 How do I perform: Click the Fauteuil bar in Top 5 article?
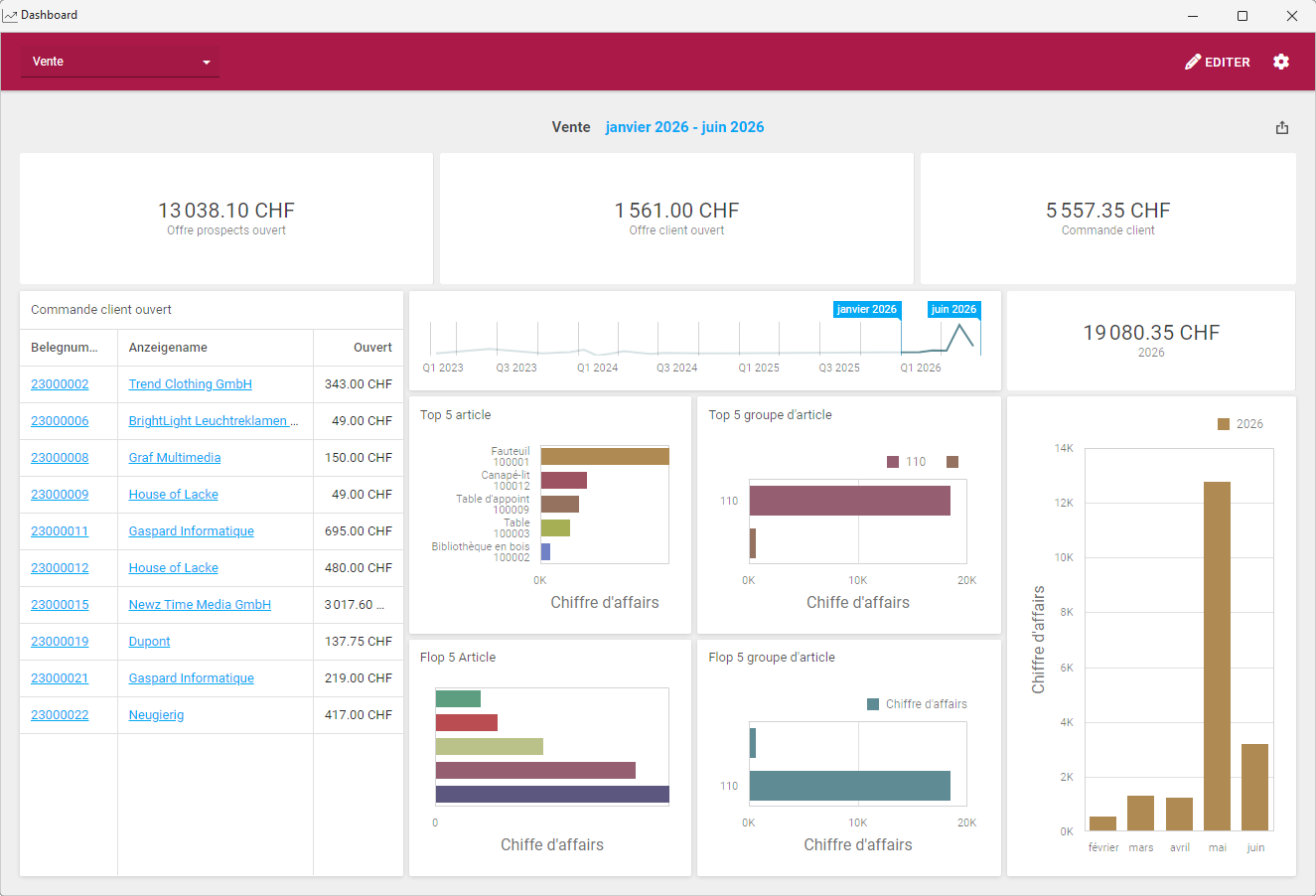tap(604, 457)
